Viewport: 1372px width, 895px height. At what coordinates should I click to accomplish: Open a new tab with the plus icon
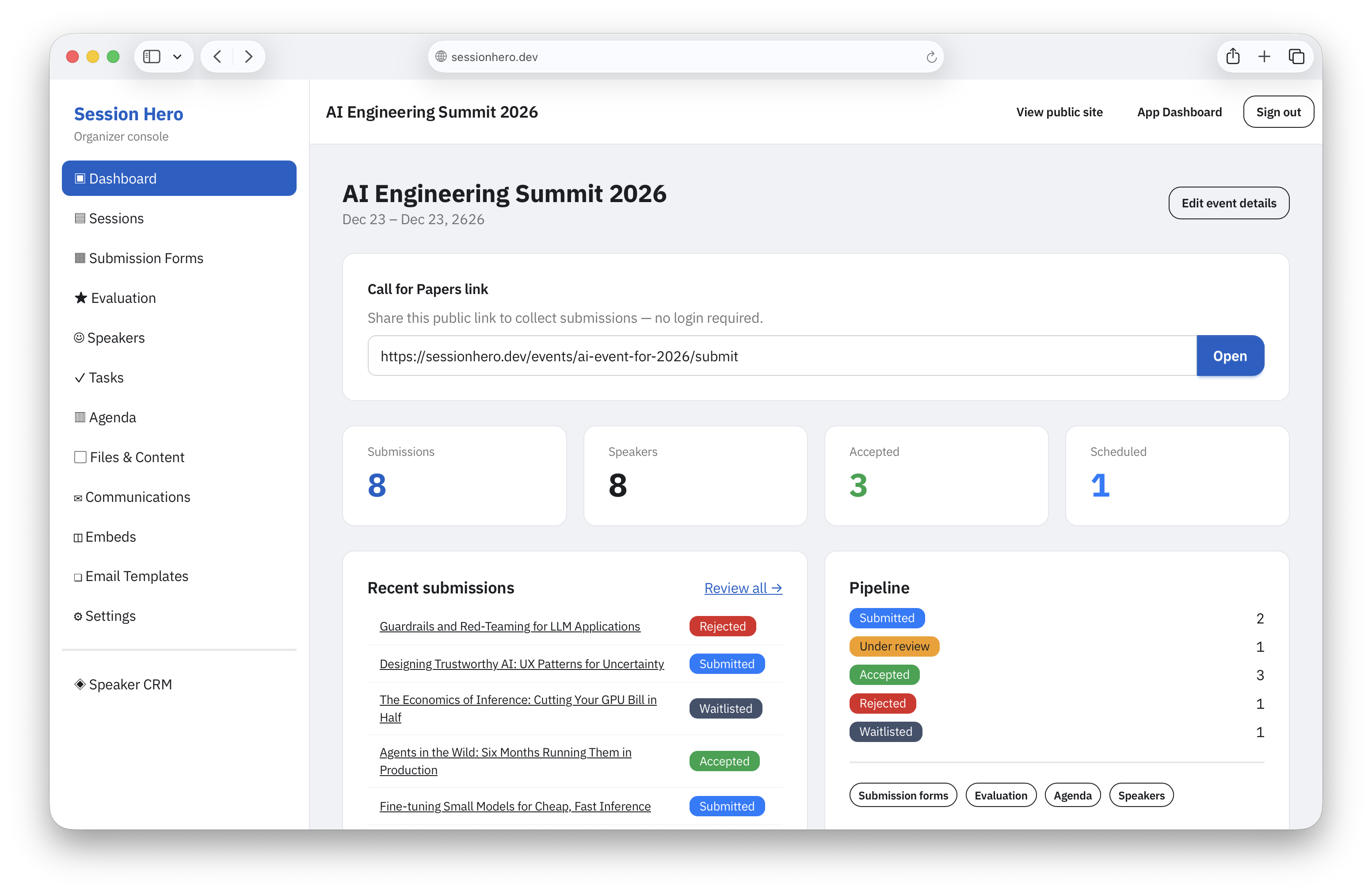pyautogui.click(x=1264, y=57)
